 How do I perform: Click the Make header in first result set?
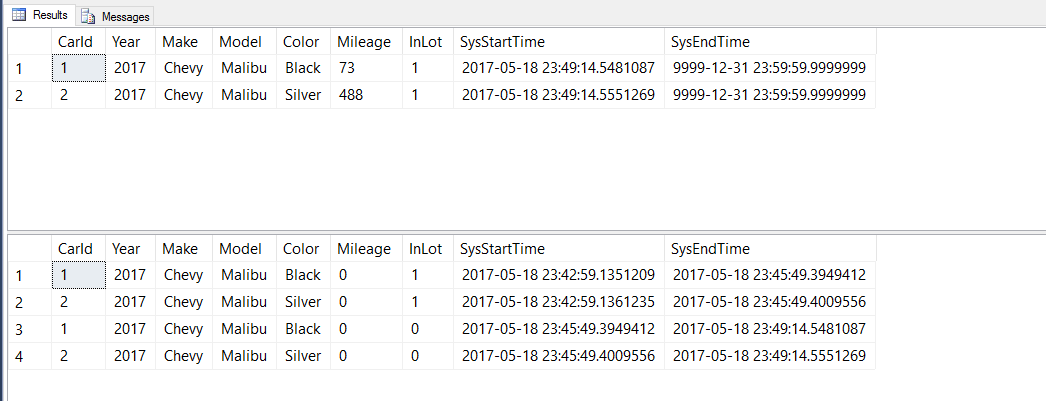point(180,42)
